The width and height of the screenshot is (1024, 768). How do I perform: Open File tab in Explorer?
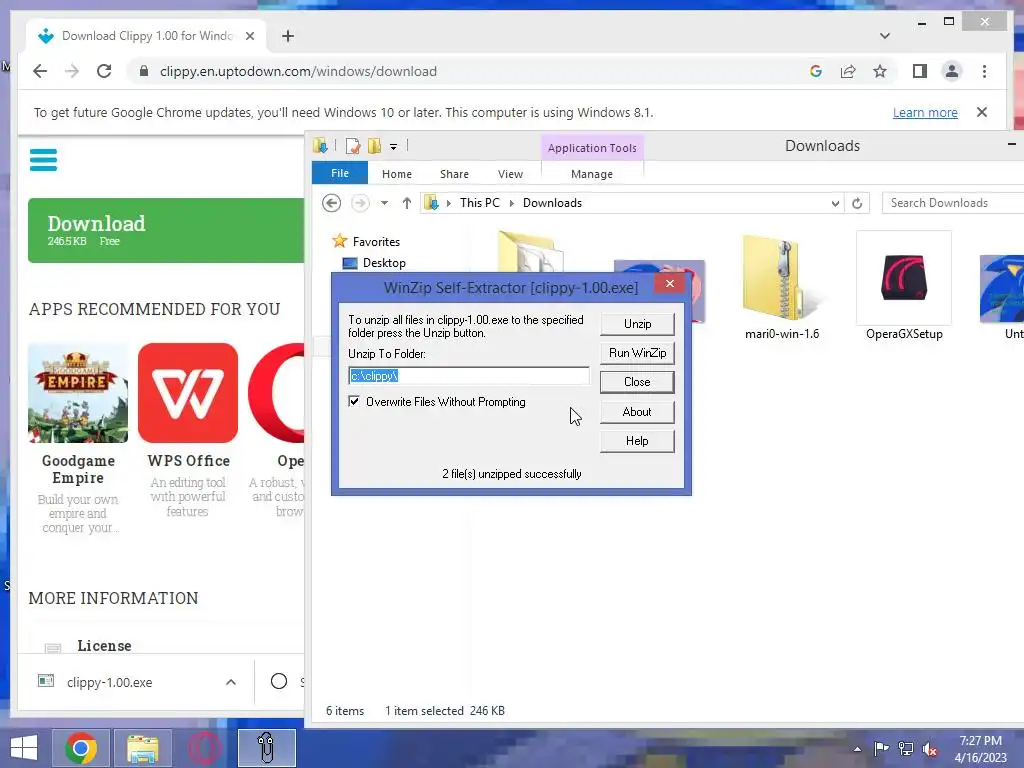pyautogui.click(x=340, y=173)
